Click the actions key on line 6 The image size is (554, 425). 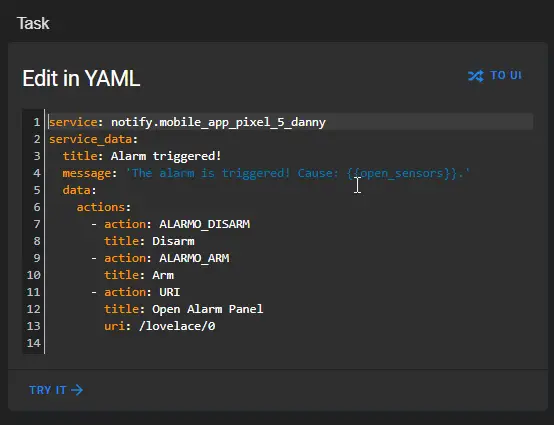click(x=101, y=207)
